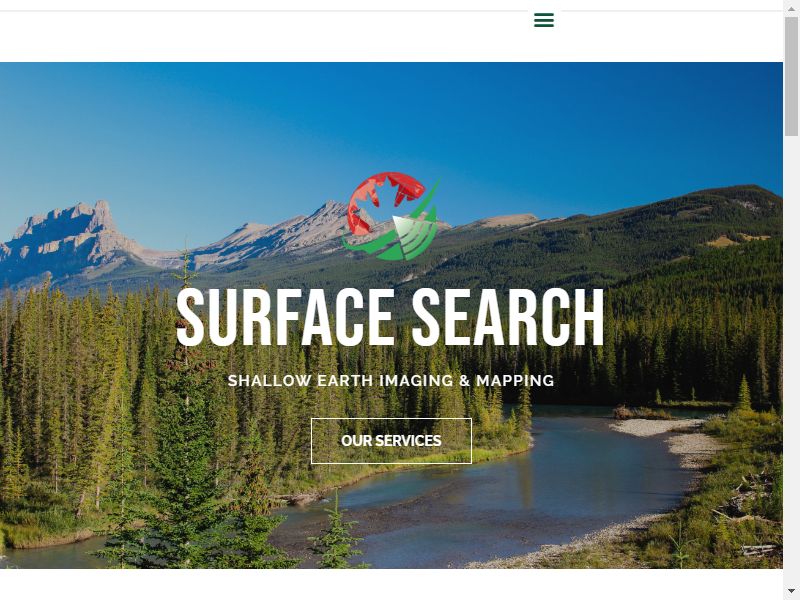
Task: Click the Surface Search maple leaf logo
Action: pyautogui.click(x=391, y=216)
